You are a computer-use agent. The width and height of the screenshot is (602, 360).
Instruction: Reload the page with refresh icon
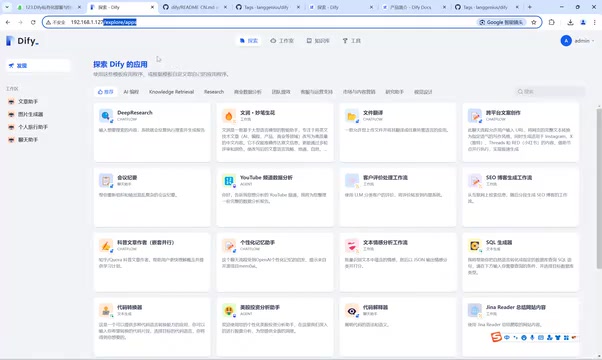[x=33, y=22]
